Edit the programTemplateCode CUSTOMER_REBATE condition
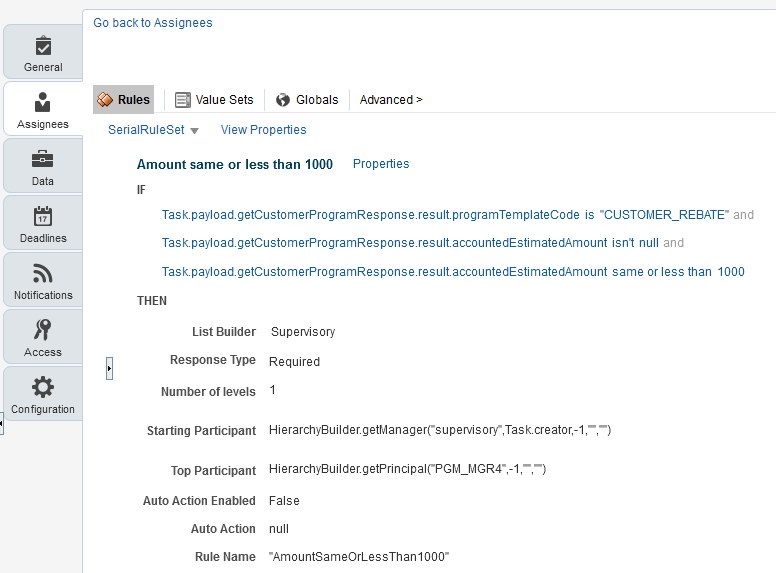776x573 pixels. pyautogui.click(x=445, y=215)
